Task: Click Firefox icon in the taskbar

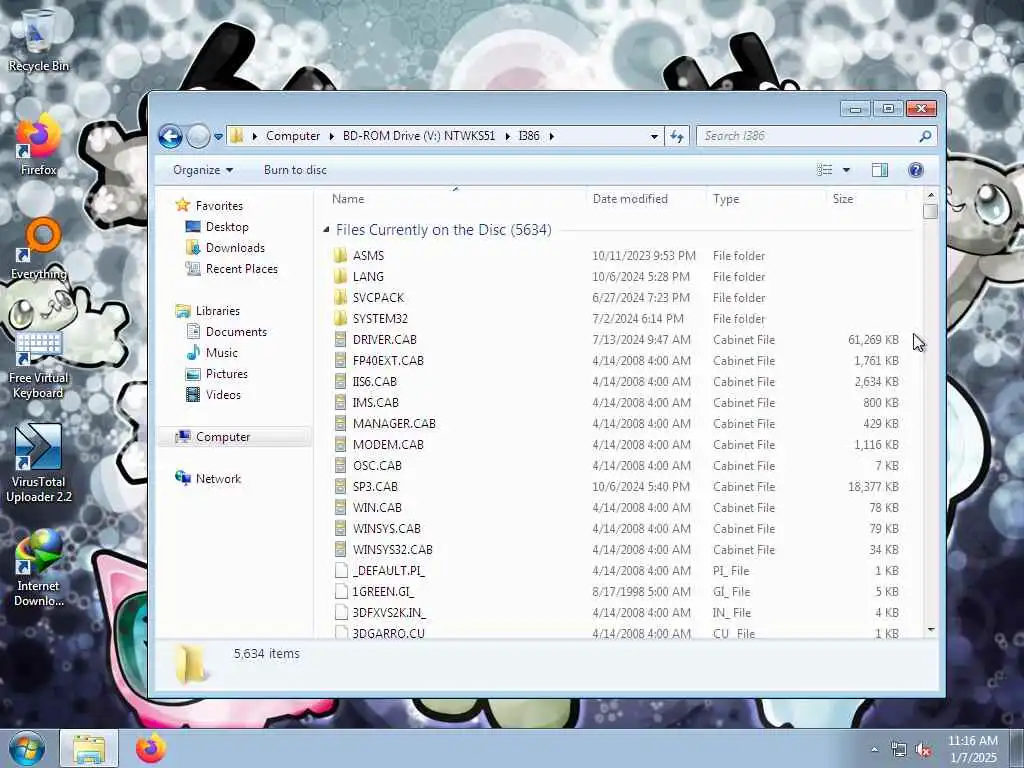Action: pos(151,748)
